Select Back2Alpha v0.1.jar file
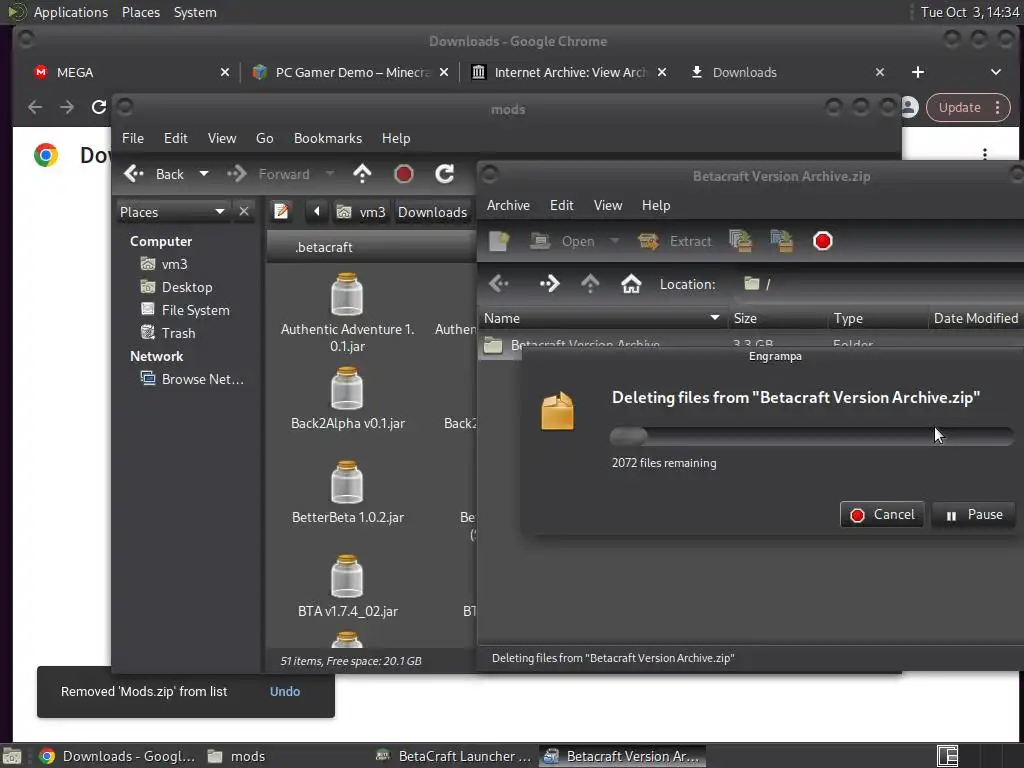Image resolution: width=1024 pixels, height=768 pixels. tap(347, 398)
